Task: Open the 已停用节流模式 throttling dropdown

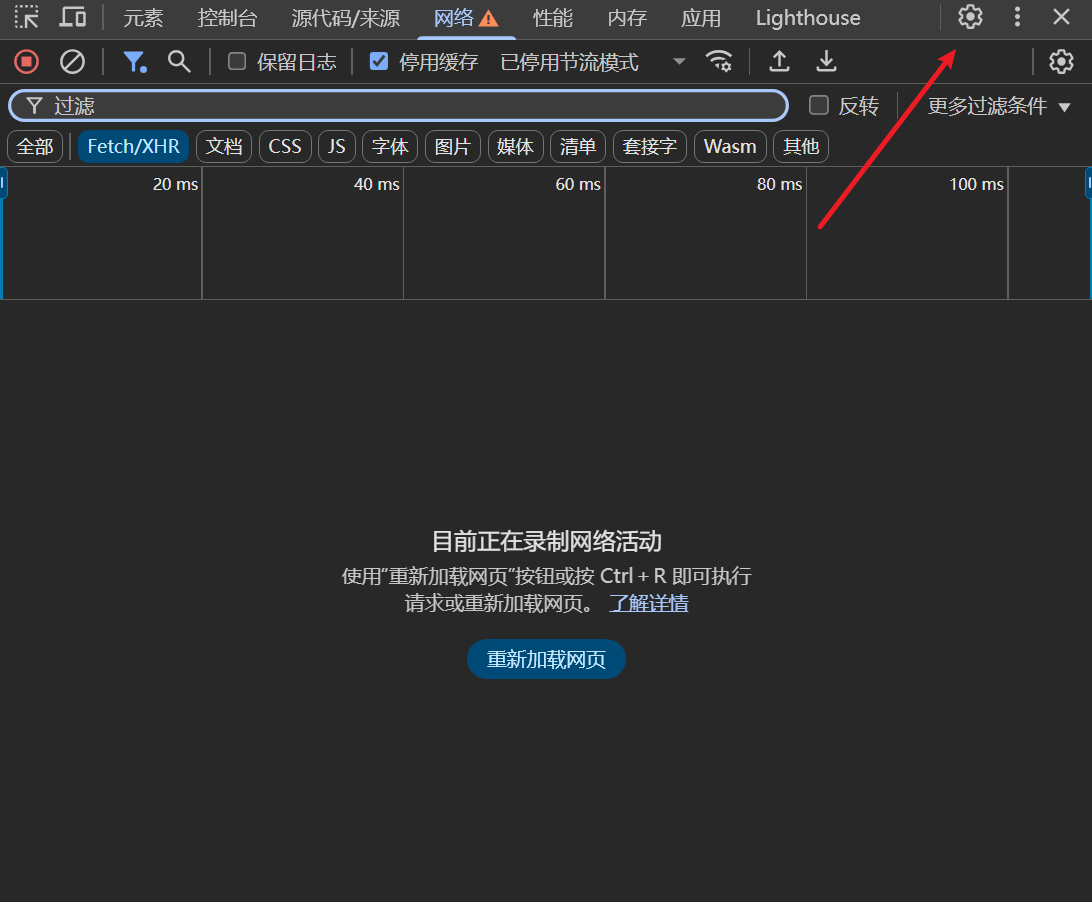Action: [x=593, y=62]
